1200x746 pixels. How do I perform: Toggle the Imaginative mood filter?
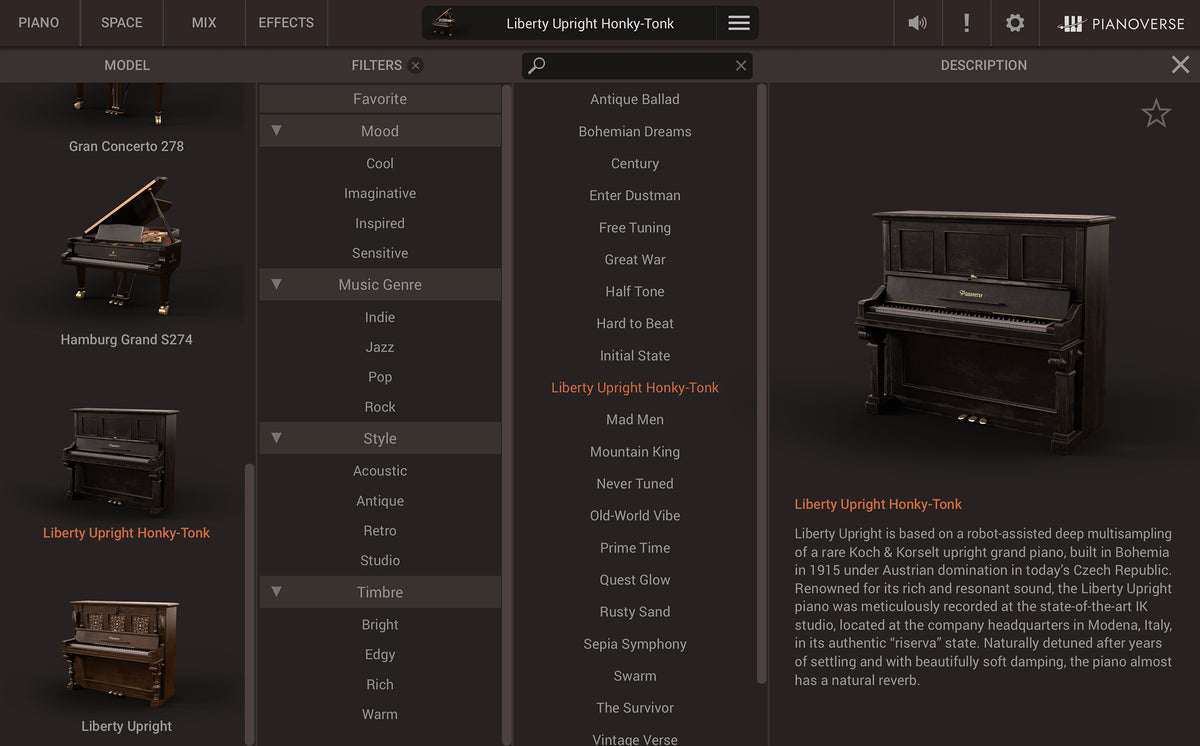click(380, 193)
